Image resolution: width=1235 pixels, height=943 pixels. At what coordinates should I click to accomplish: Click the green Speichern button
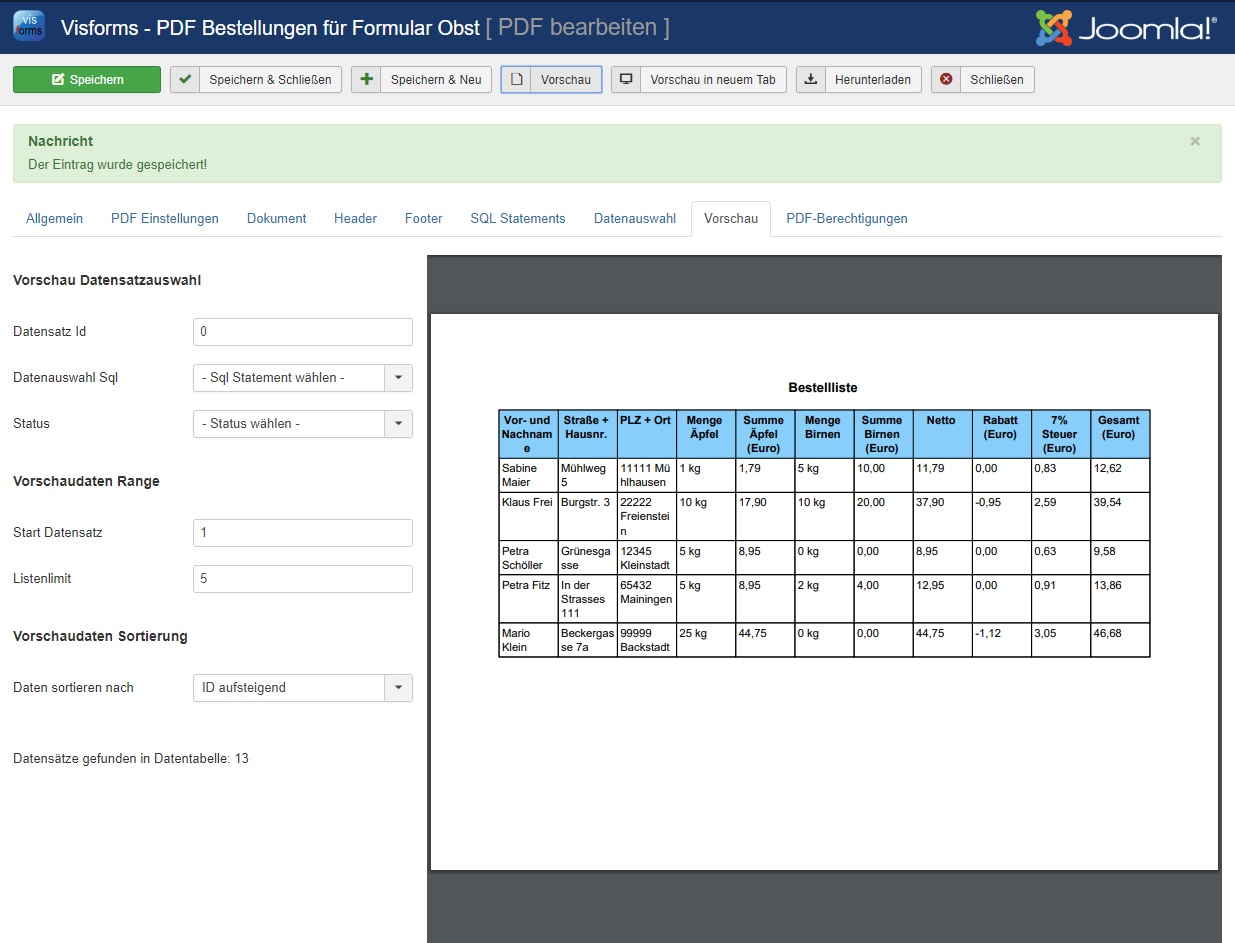(x=87, y=80)
